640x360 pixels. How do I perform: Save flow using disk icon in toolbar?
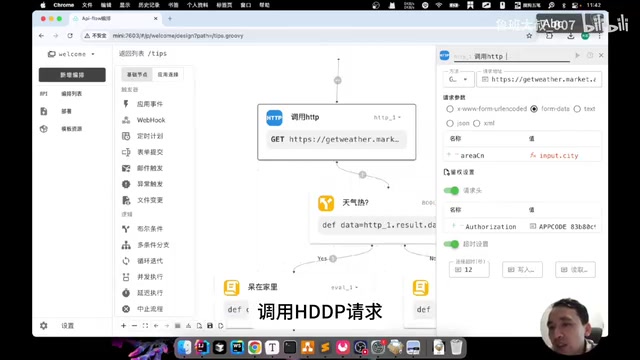[x=210, y=326]
